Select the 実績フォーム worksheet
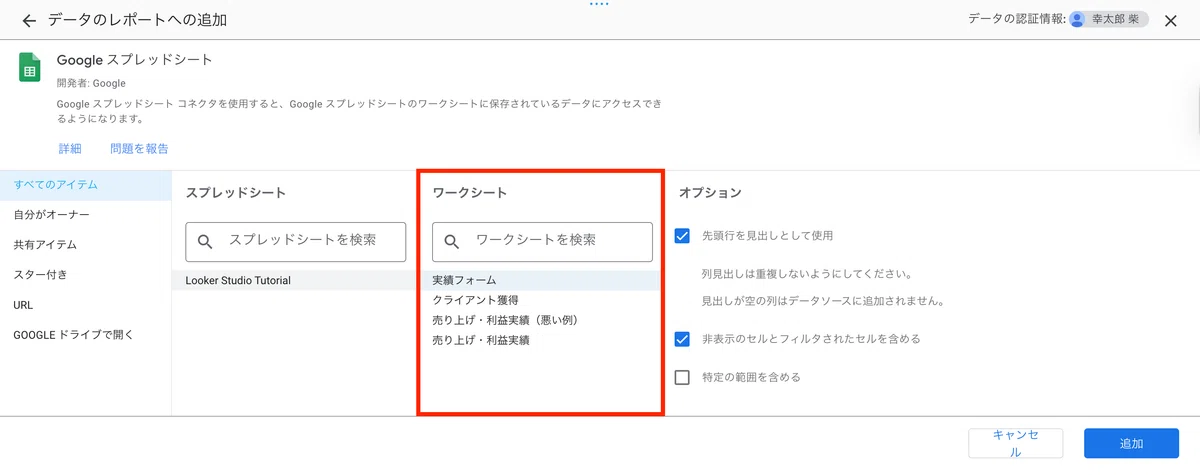The height and width of the screenshot is (475, 1200). pos(540,280)
